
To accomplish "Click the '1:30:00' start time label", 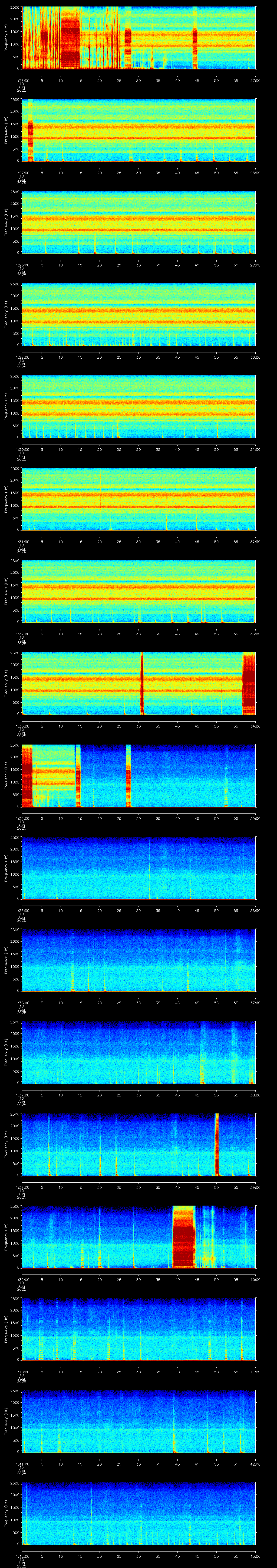I will (22, 449).
